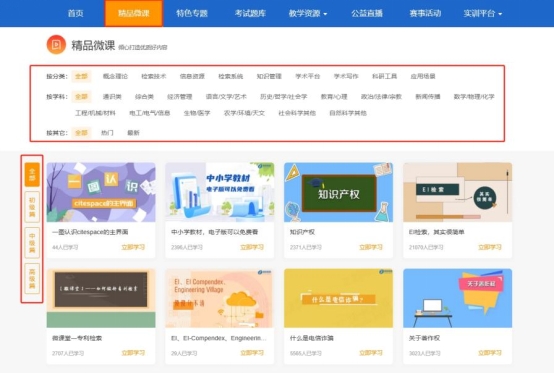
Task: Filter courses by 热门
Action: click(107, 133)
